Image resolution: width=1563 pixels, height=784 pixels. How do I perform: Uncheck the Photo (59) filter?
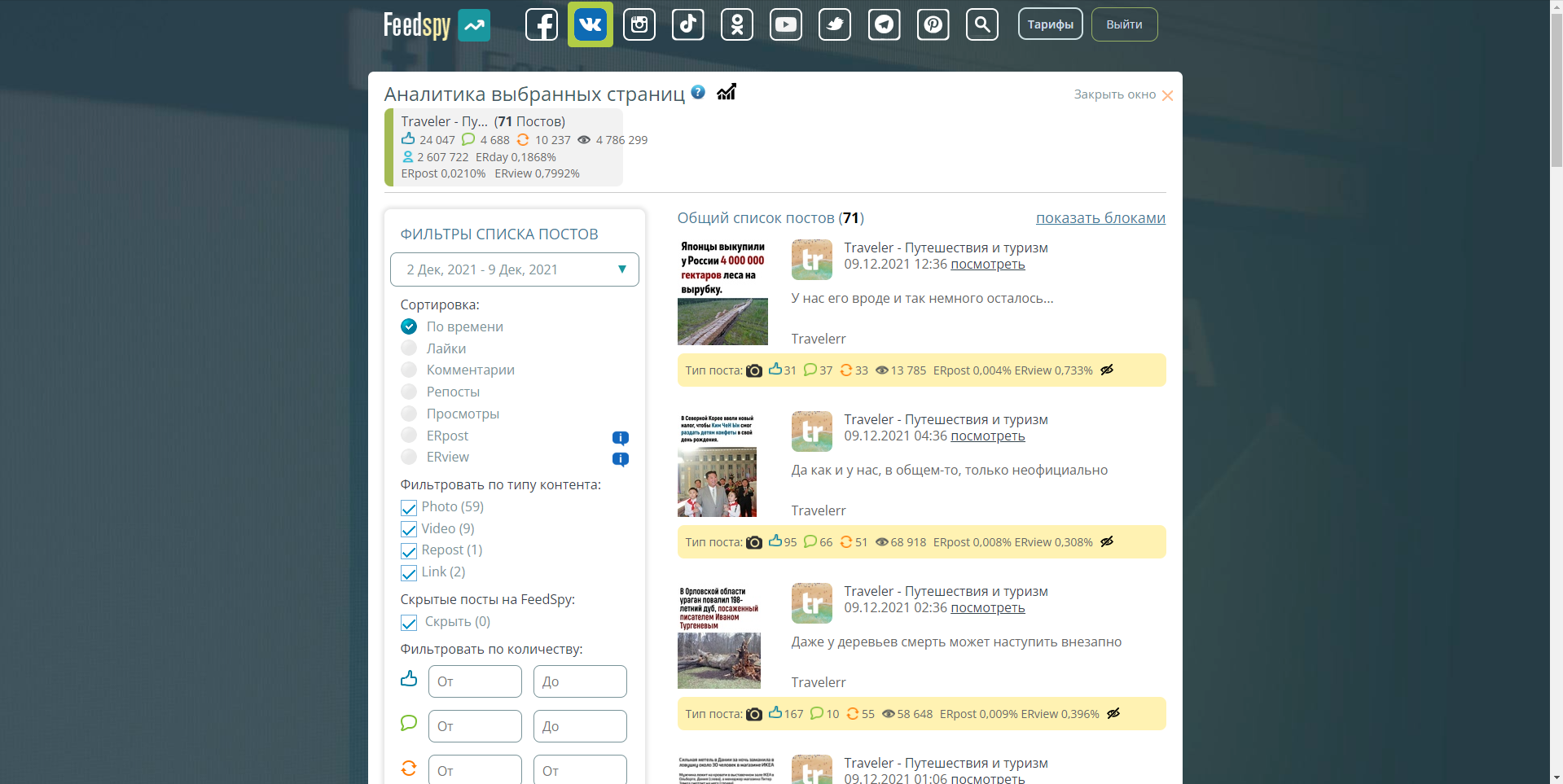tap(409, 507)
